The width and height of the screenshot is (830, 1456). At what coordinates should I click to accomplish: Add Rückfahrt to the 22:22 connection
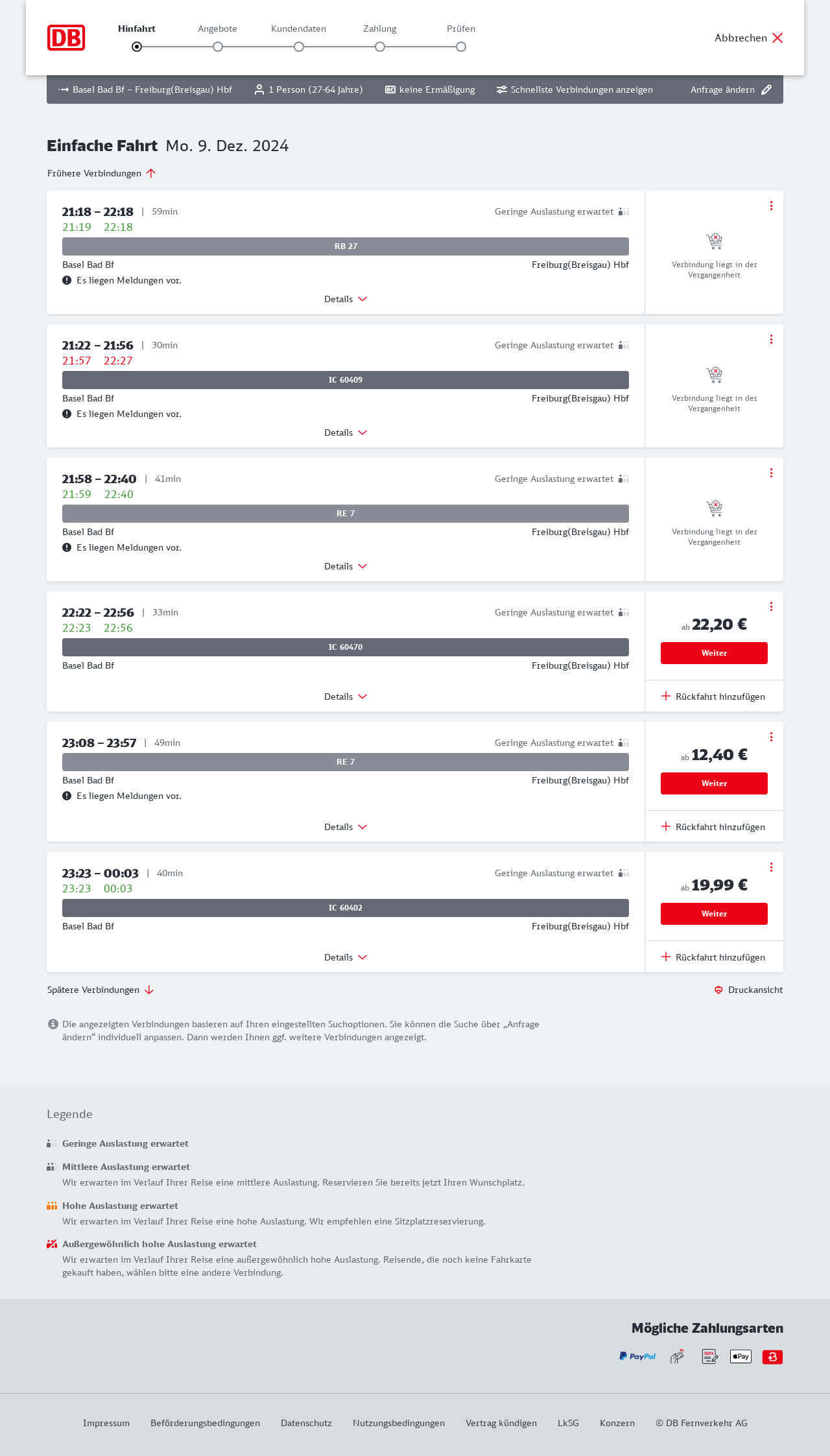coord(713,697)
